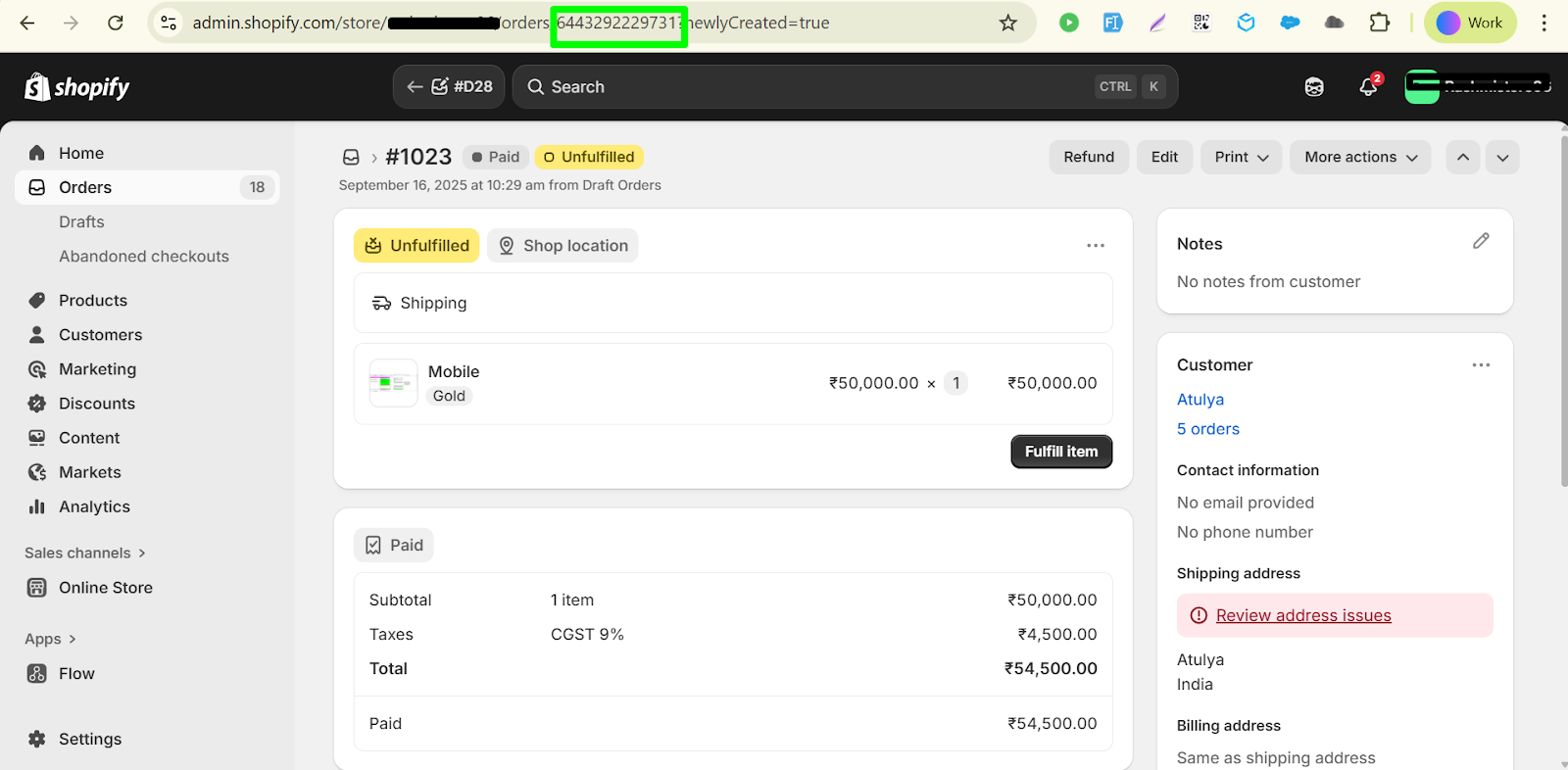1568x770 pixels.
Task: Open Drafts under Orders
Action: click(81, 221)
